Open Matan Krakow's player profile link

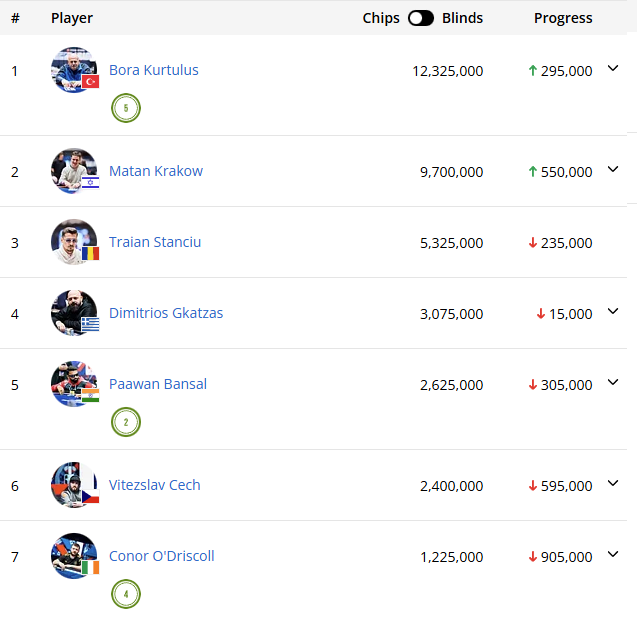[x=156, y=171]
